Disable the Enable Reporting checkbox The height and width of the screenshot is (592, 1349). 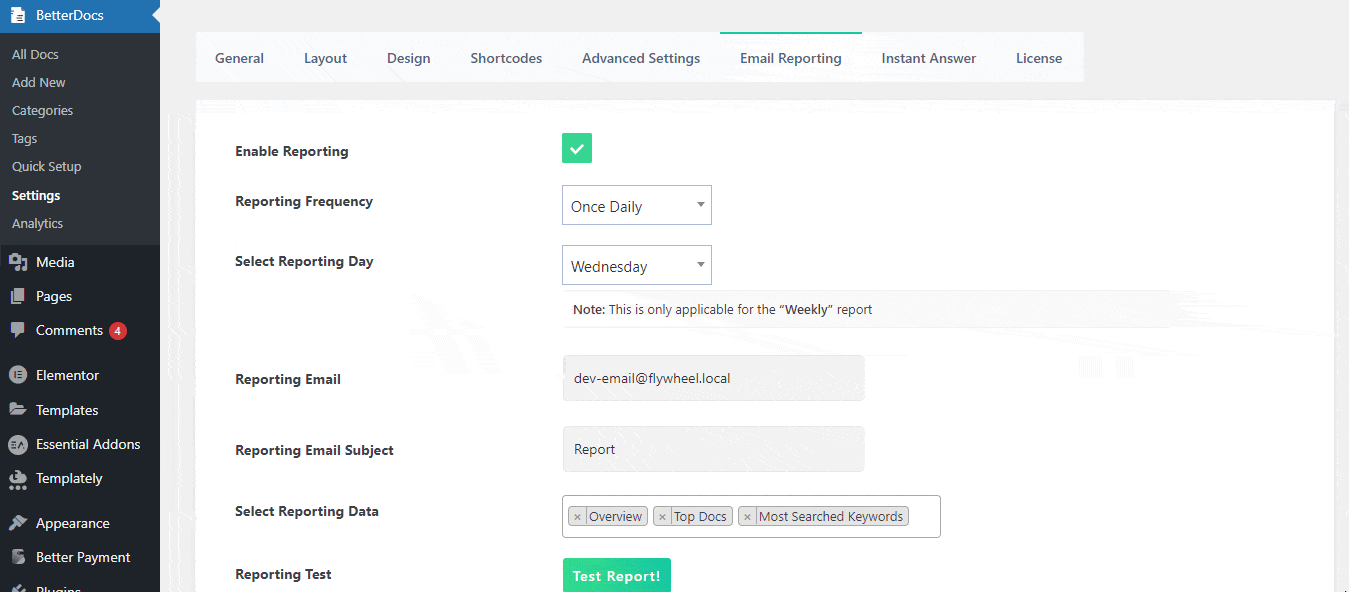point(577,149)
